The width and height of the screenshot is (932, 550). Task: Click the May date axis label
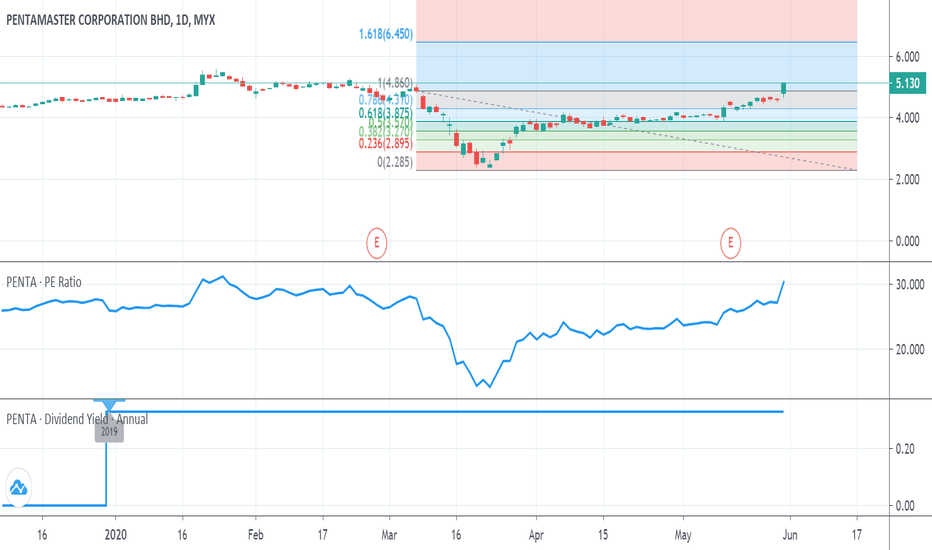click(x=683, y=535)
